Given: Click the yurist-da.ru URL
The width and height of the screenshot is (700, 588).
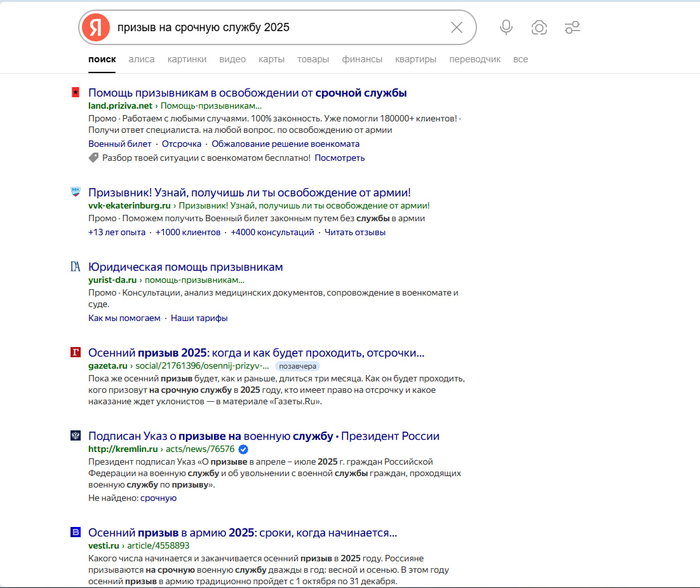Looking at the screenshot, I should click(x=112, y=280).
